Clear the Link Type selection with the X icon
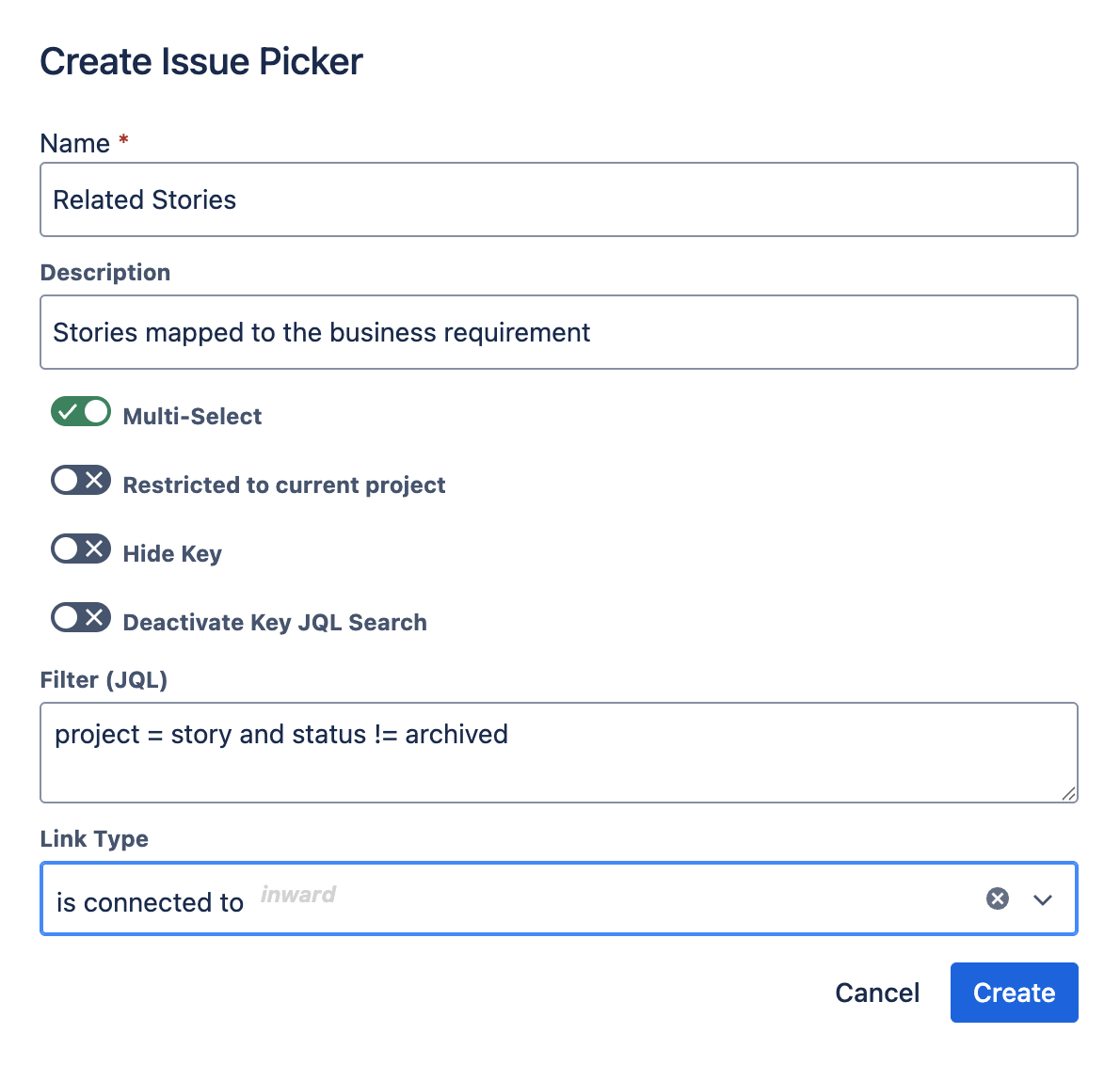Screen dimensions: 1120x1065 point(998,898)
